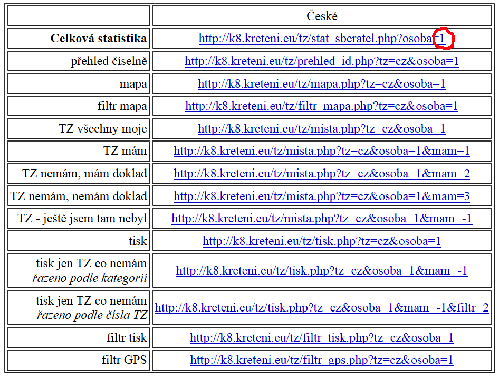Screen dimensions: 500x377
Task: Select the Celková statistika label
Action: pyautogui.click(x=99, y=38)
